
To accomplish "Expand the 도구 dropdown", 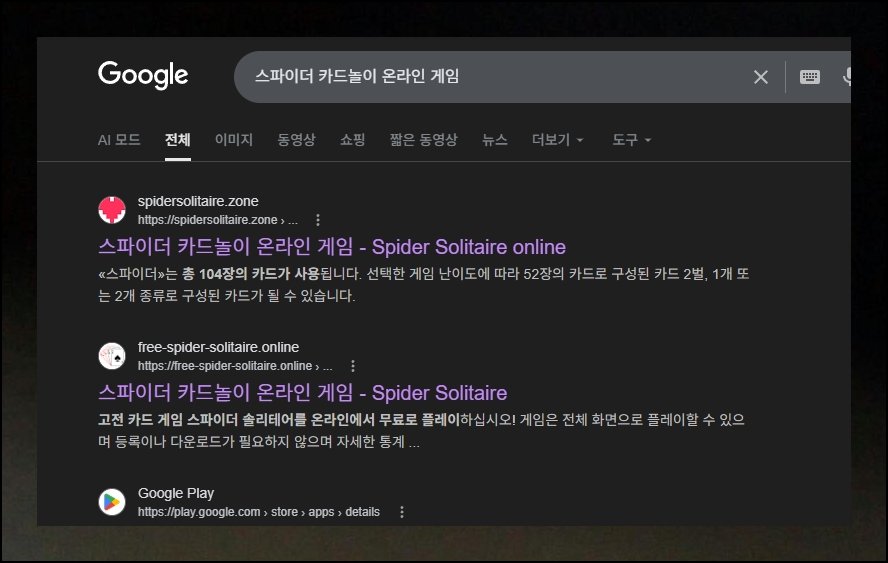I will pyautogui.click(x=631, y=140).
